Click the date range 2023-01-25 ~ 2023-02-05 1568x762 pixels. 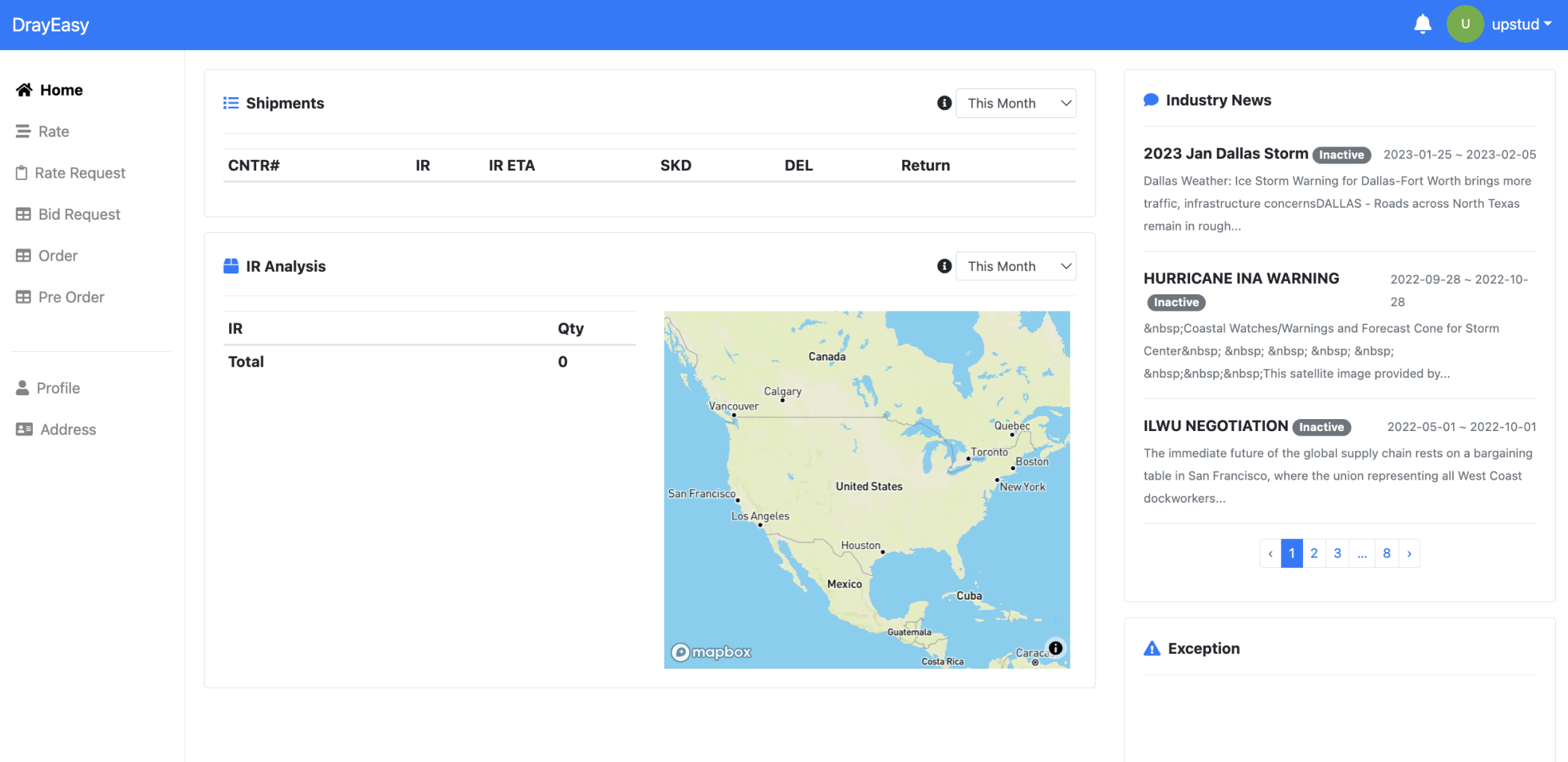pyautogui.click(x=1460, y=155)
